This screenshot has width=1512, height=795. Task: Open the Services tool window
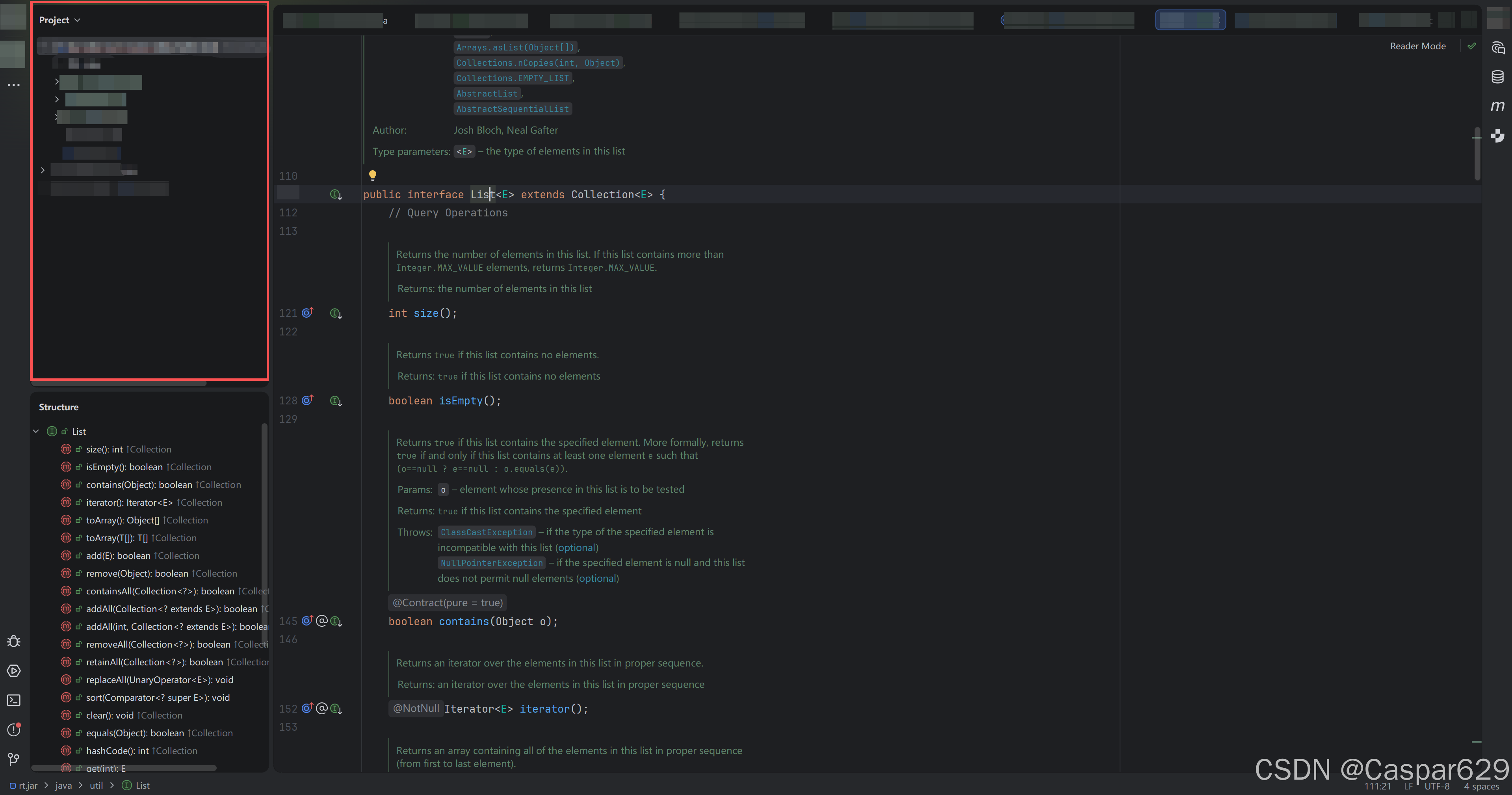tap(13, 670)
